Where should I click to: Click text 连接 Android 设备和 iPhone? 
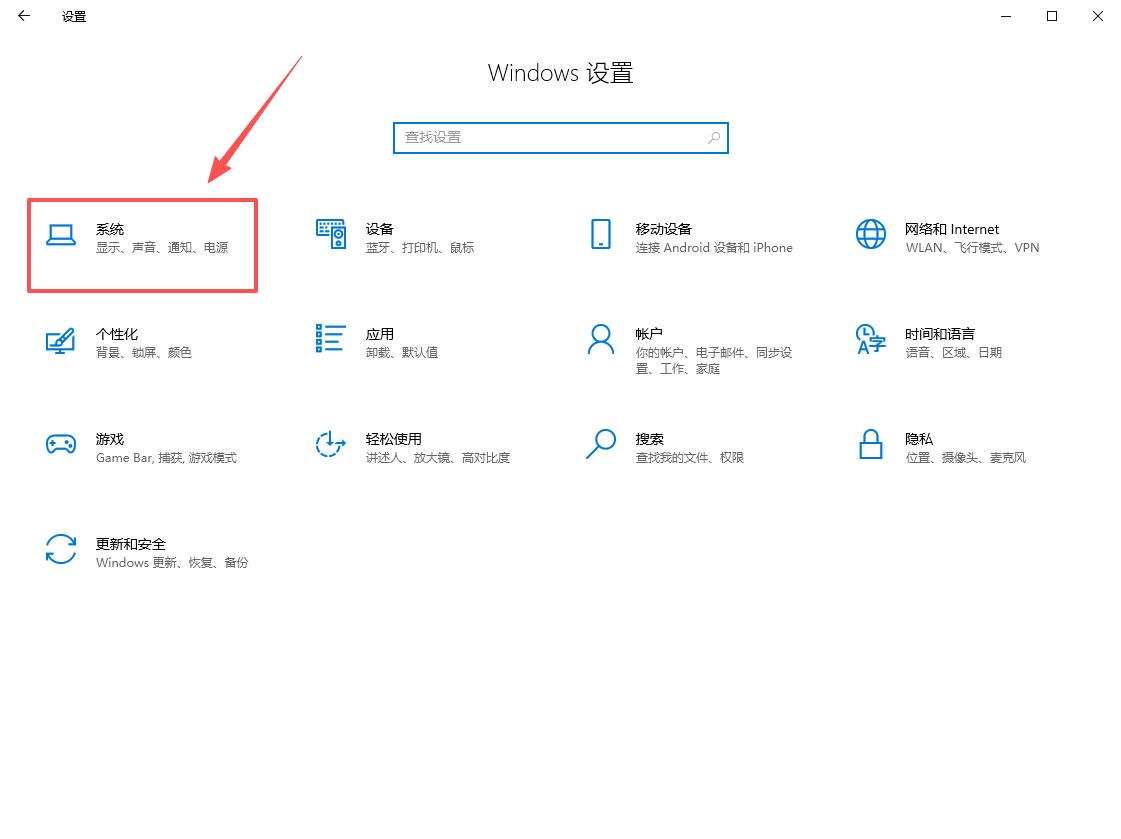pos(713,248)
